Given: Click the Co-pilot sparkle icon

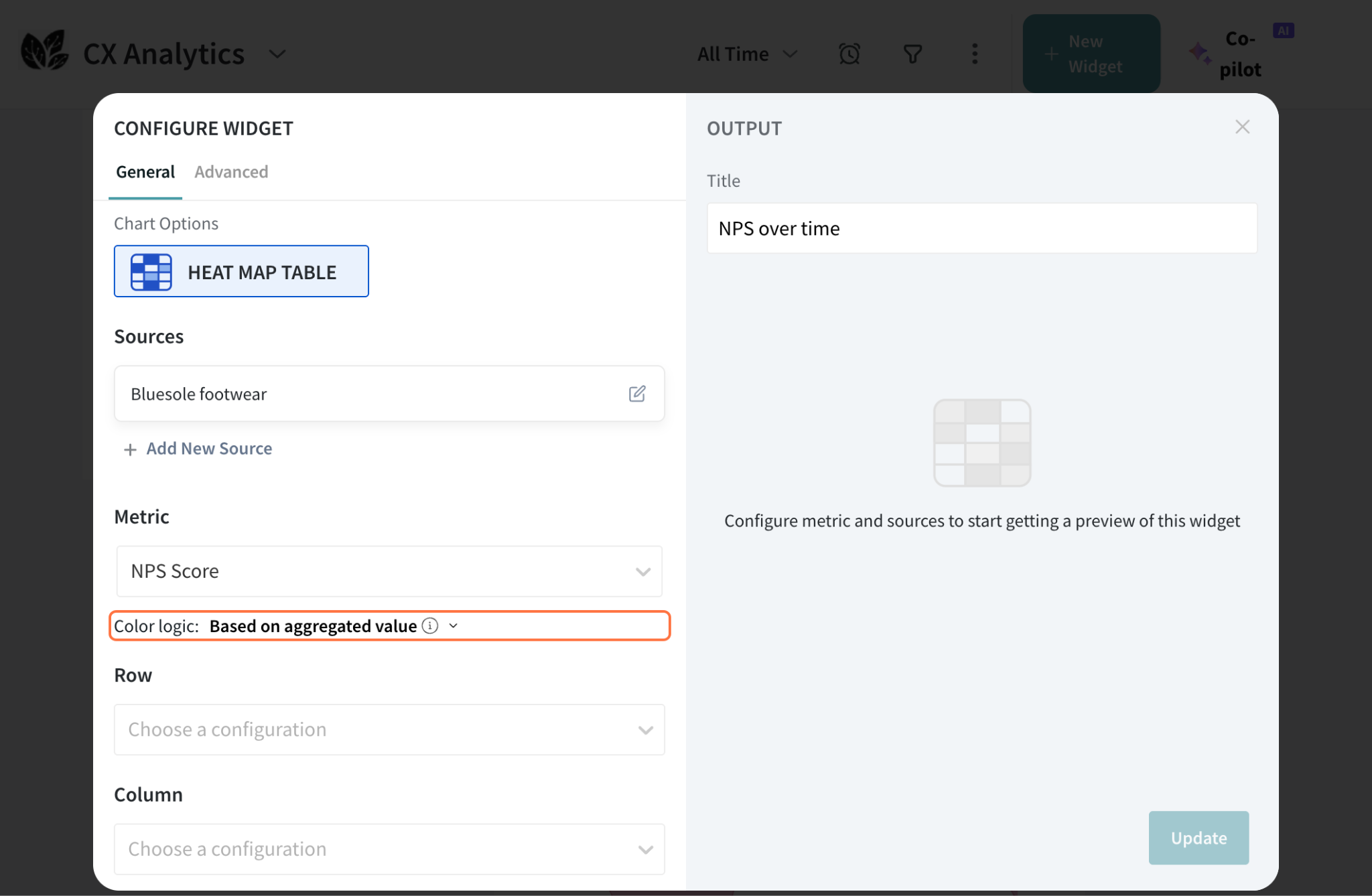Looking at the screenshot, I should pyautogui.click(x=1199, y=54).
